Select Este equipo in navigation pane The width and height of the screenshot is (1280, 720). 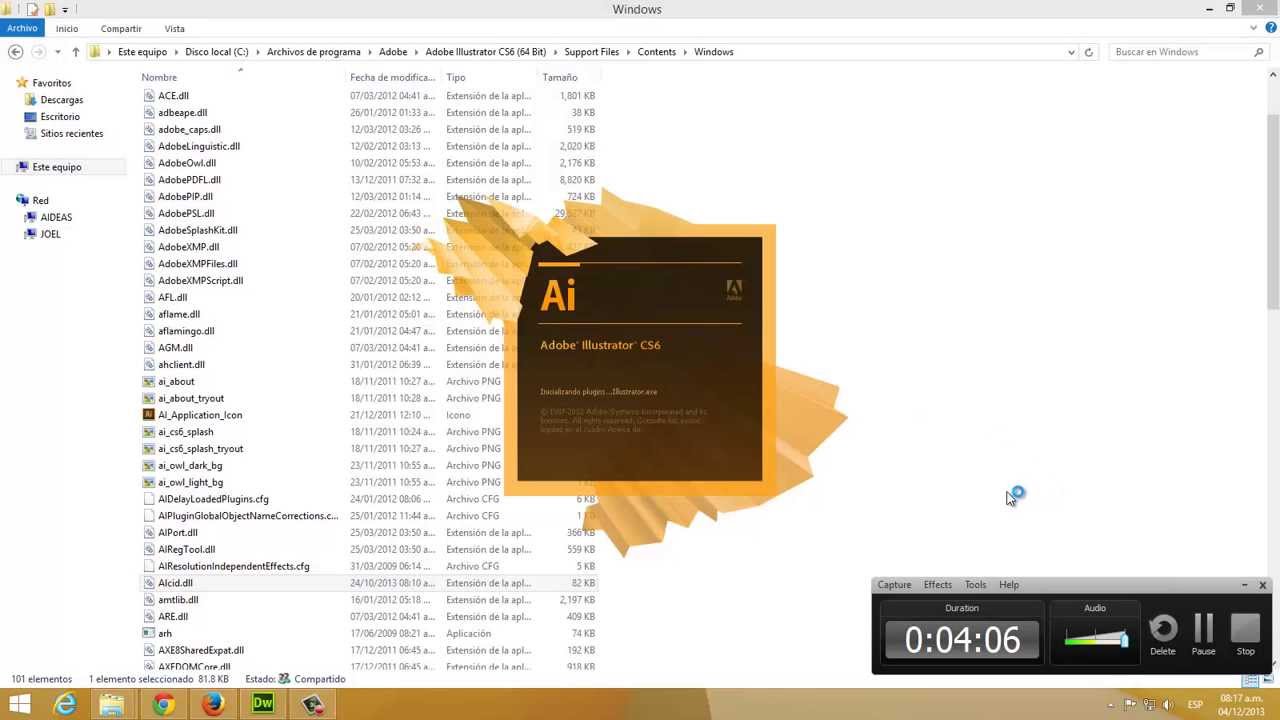point(56,167)
